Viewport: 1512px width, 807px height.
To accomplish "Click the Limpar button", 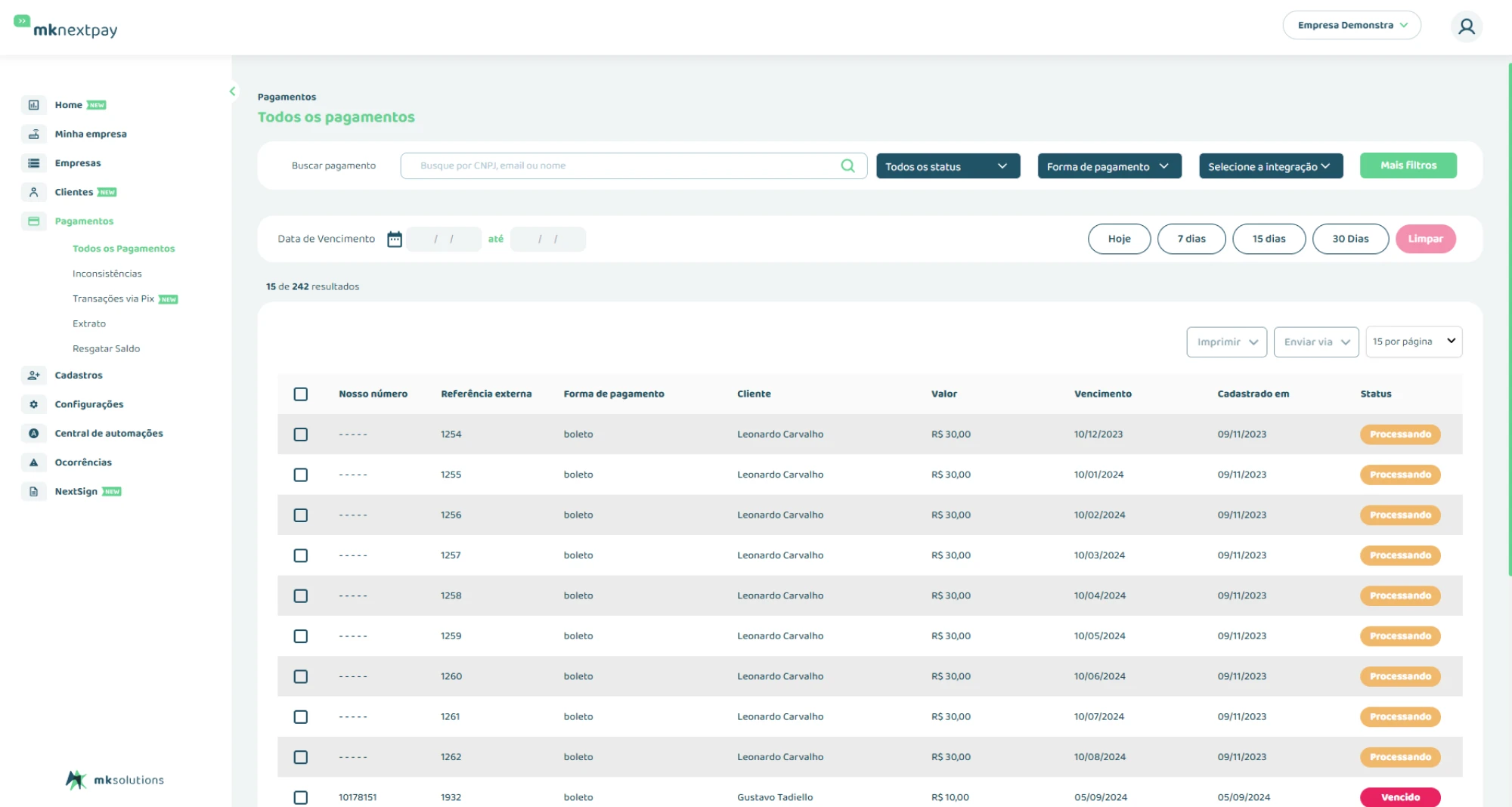I will 1425,239.
